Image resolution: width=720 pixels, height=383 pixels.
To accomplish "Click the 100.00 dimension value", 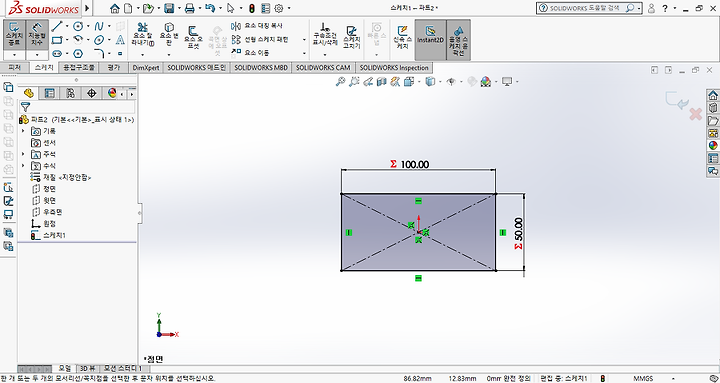I will pyautogui.click(x=415, y=164).
